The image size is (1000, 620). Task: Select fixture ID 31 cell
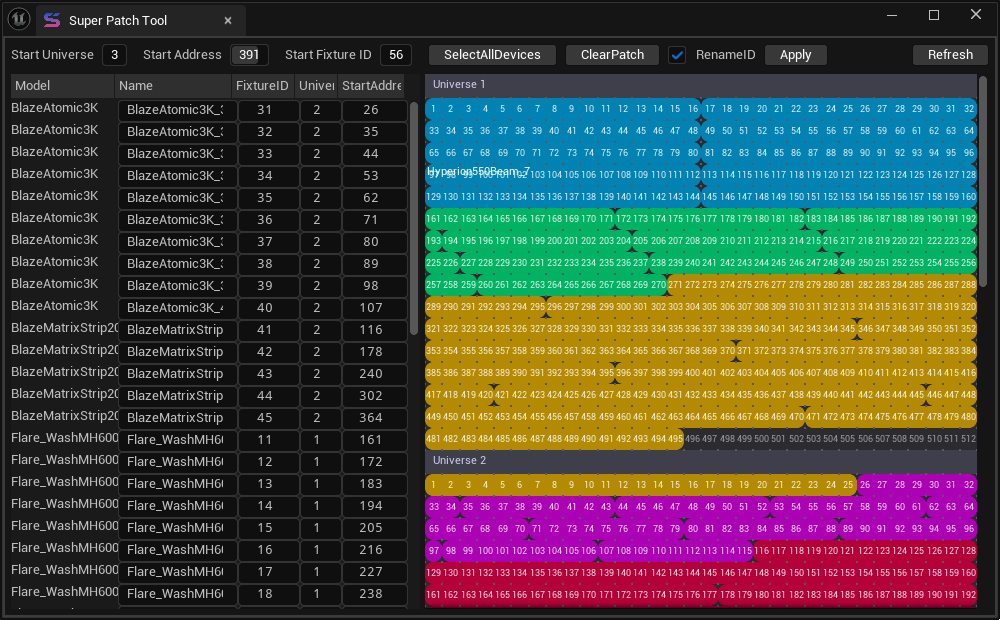click(x=265, y=110)
